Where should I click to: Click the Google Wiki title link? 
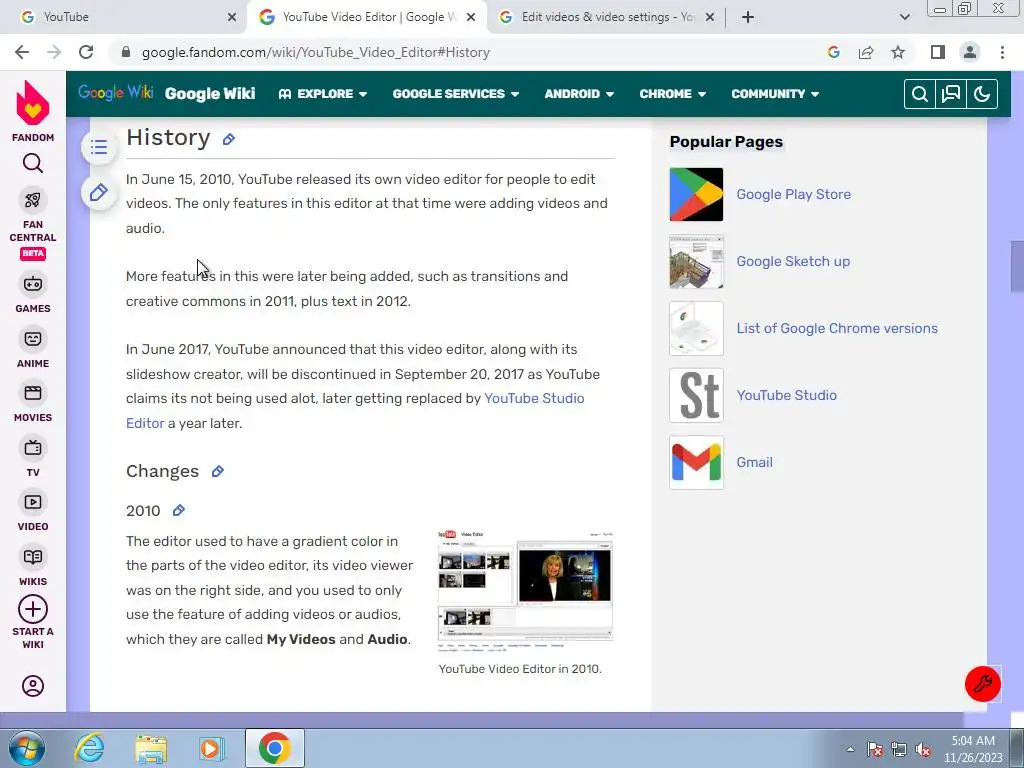pyautogui.click(x=210, y=94)
